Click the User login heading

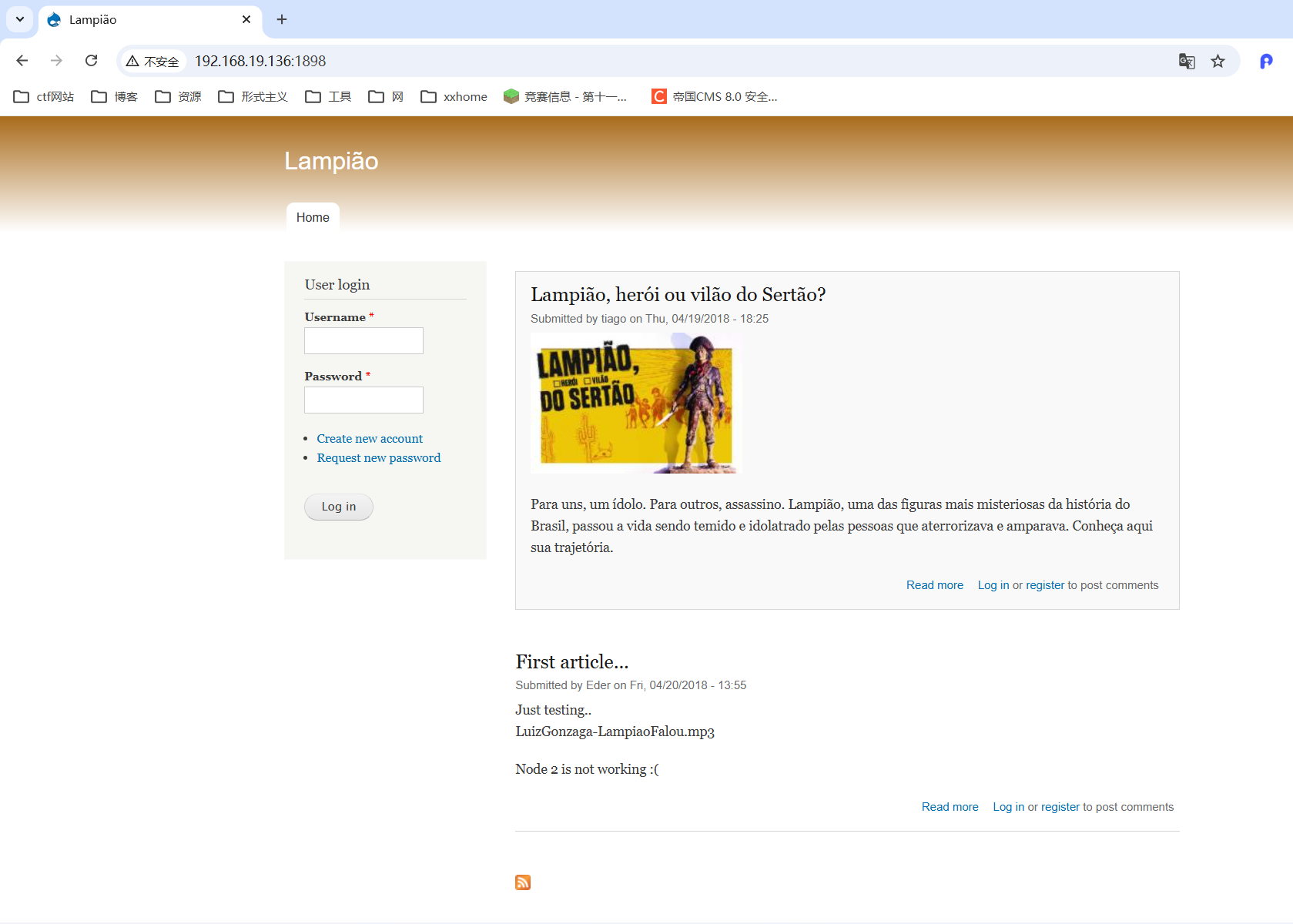(x=337, y=284)
